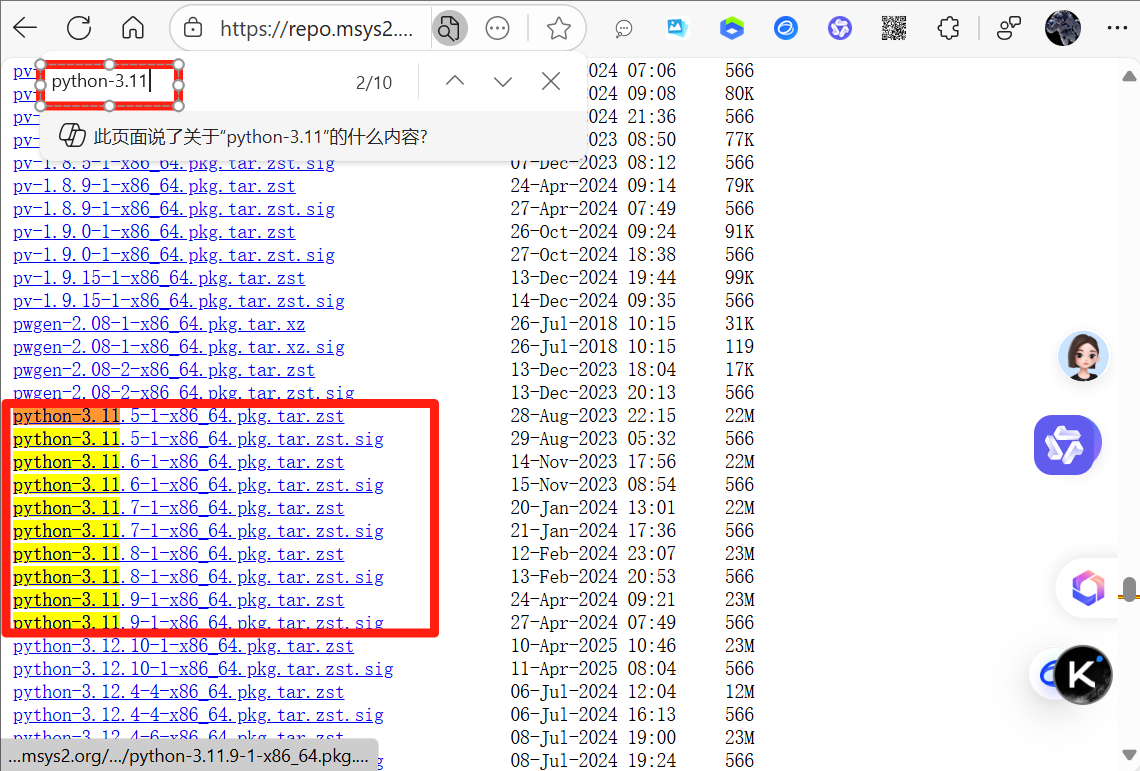View site information lock icon
The image size is (1140, 771).
(x=193, y=28)
